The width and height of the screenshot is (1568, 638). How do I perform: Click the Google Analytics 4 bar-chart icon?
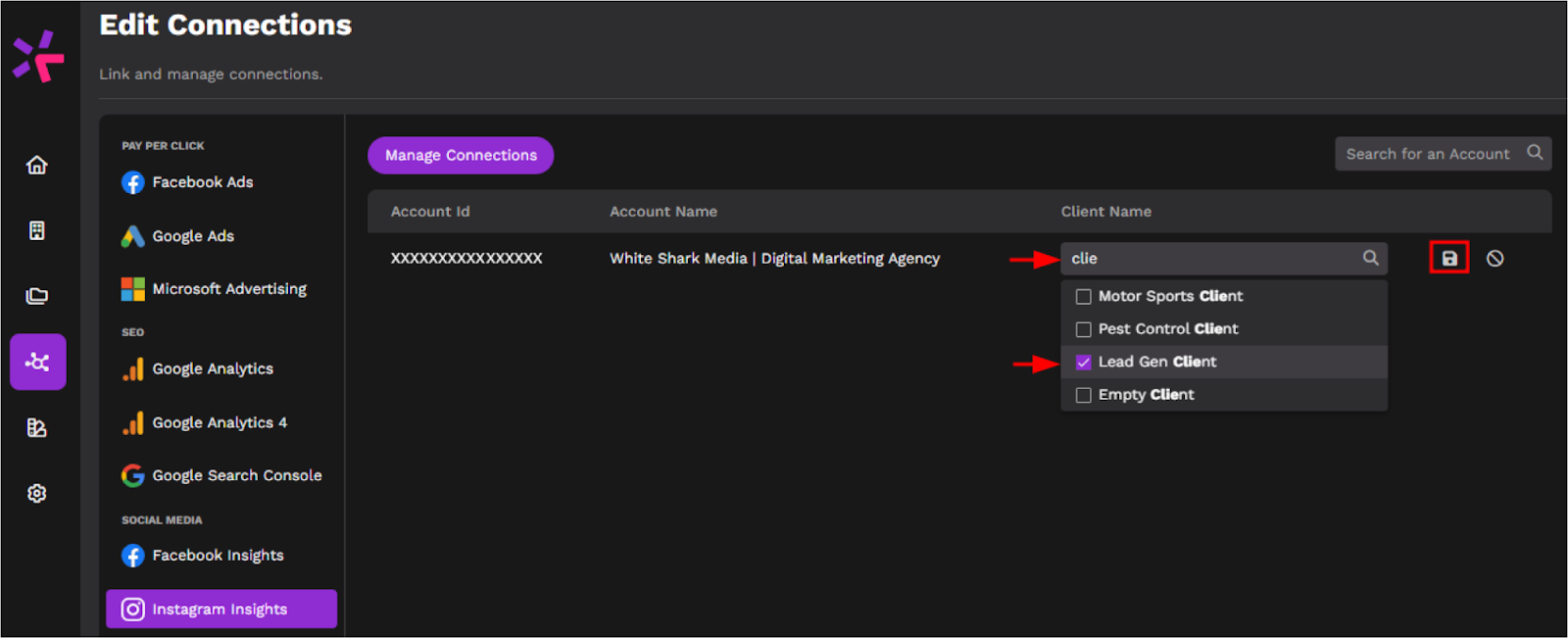(133, 422)
